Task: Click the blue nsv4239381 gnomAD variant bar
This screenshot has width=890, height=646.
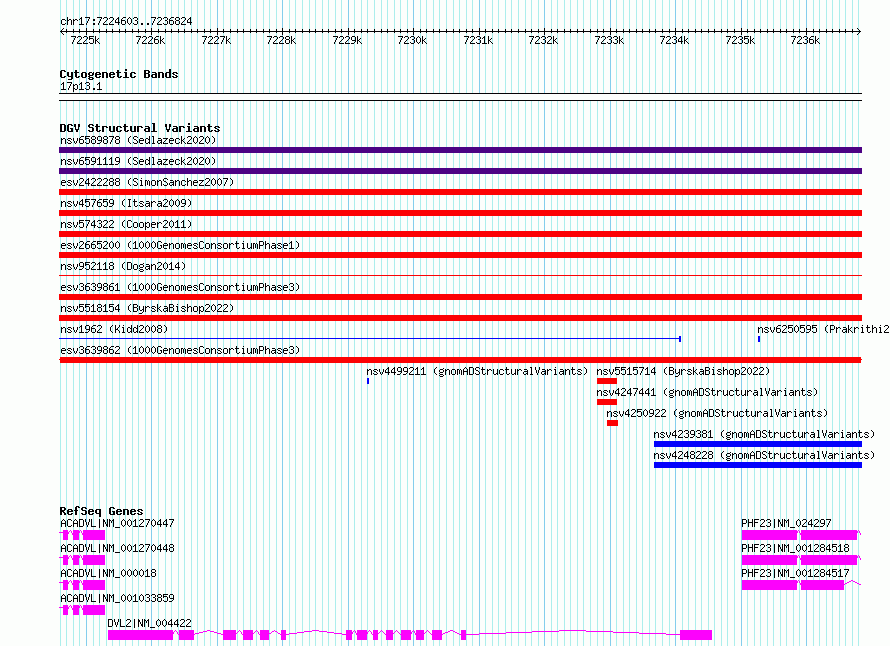Action: [757, 444]
